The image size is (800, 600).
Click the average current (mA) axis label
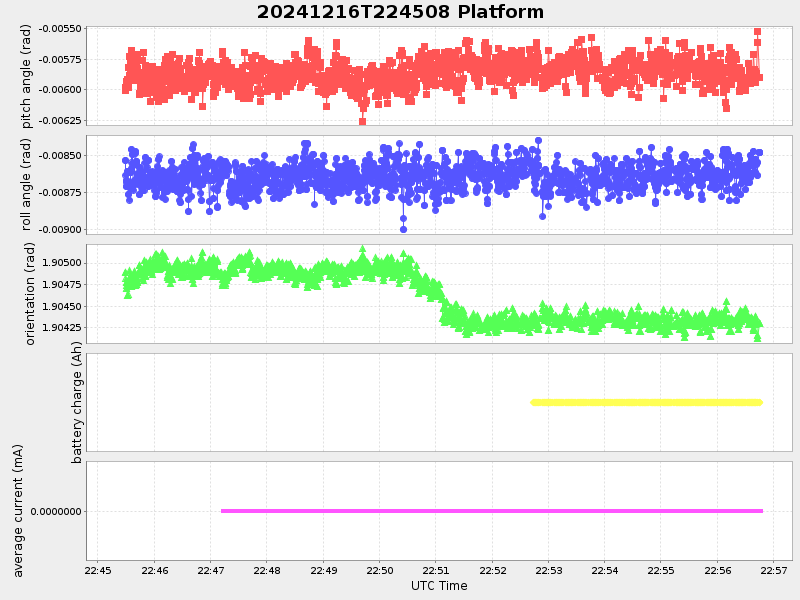pyautogui.click(x=18, y=511)
